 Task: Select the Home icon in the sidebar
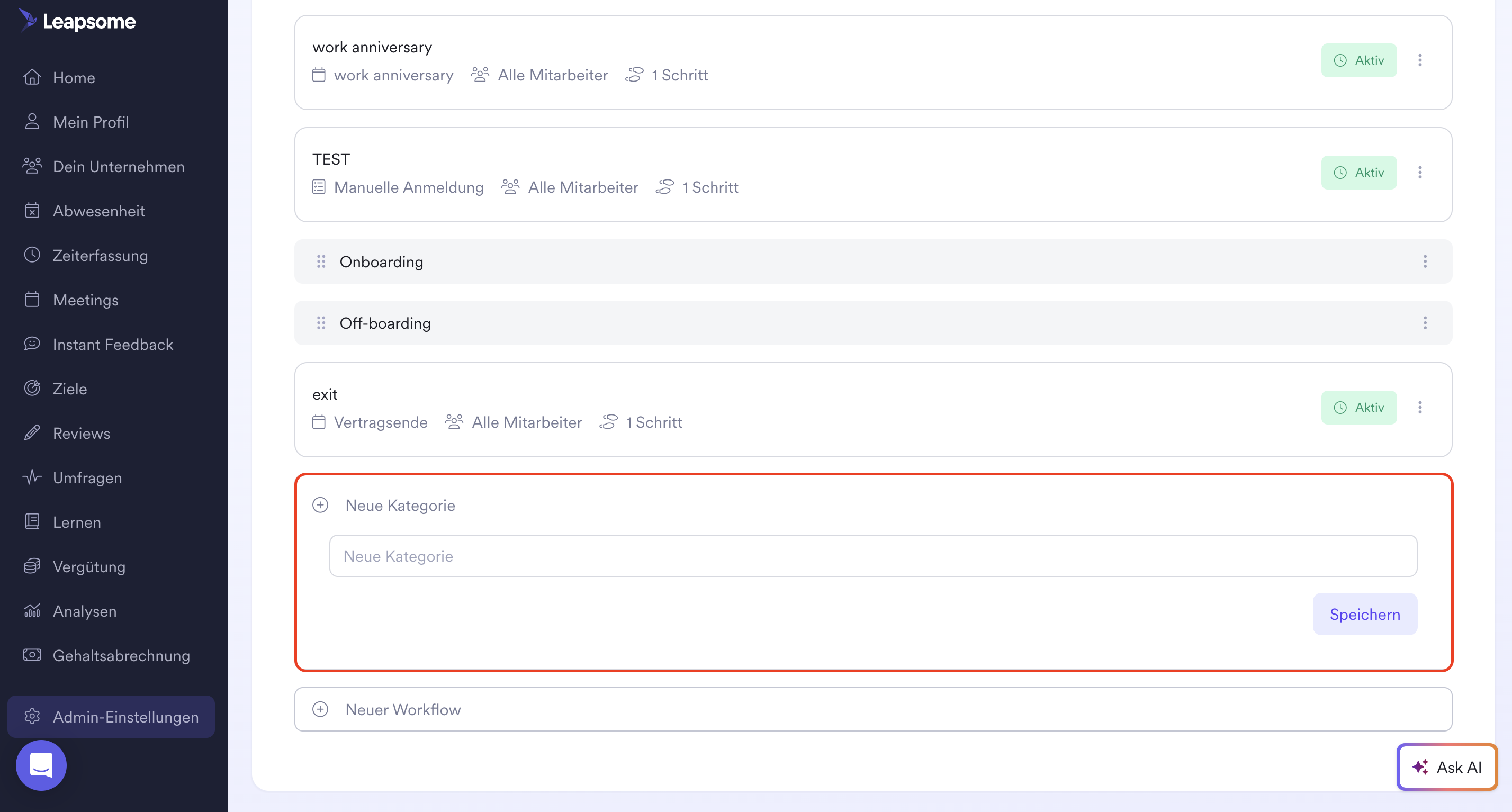point(32,77)
